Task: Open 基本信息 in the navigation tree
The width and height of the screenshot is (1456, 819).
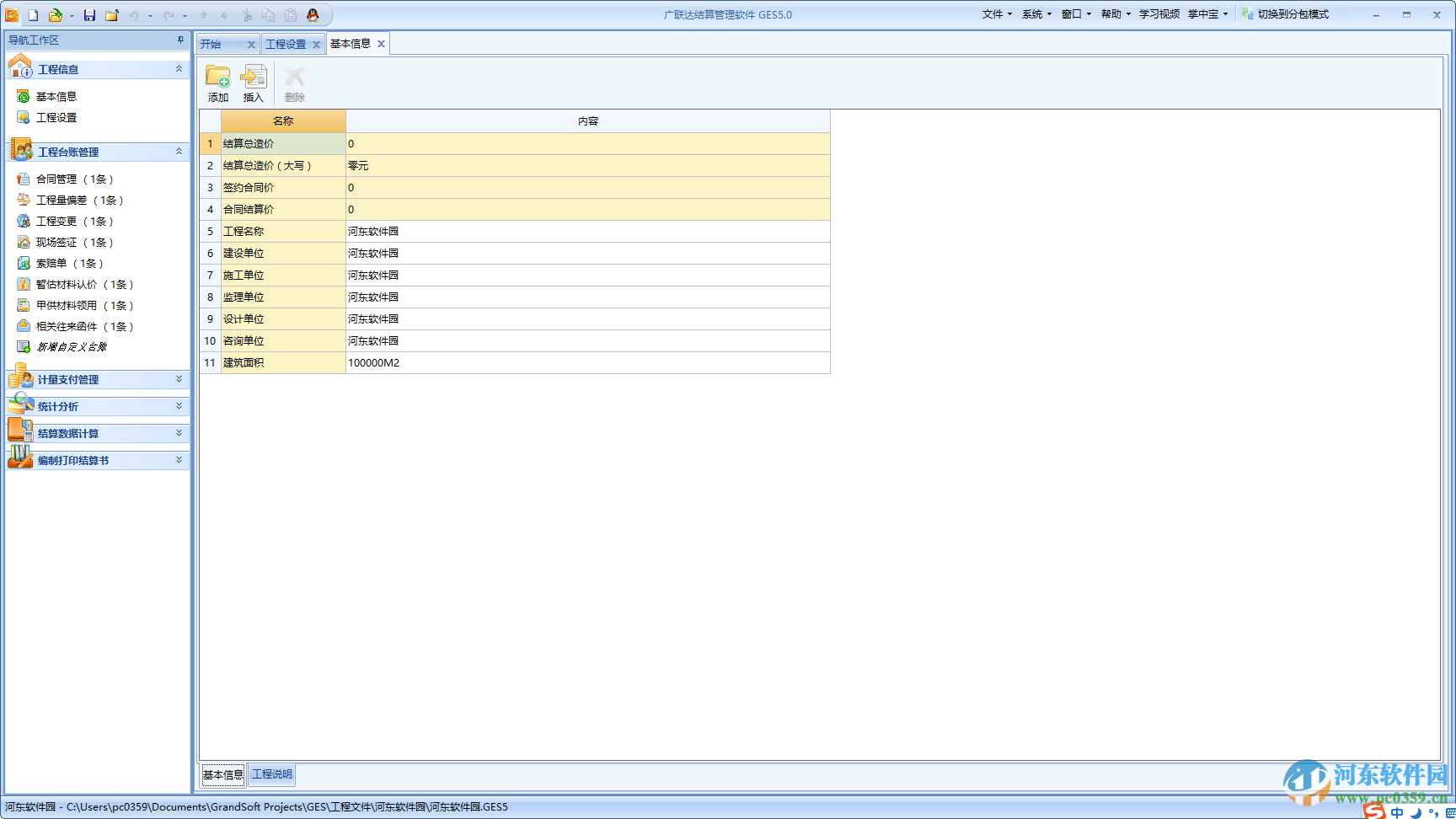Action: tap(56, 97)
